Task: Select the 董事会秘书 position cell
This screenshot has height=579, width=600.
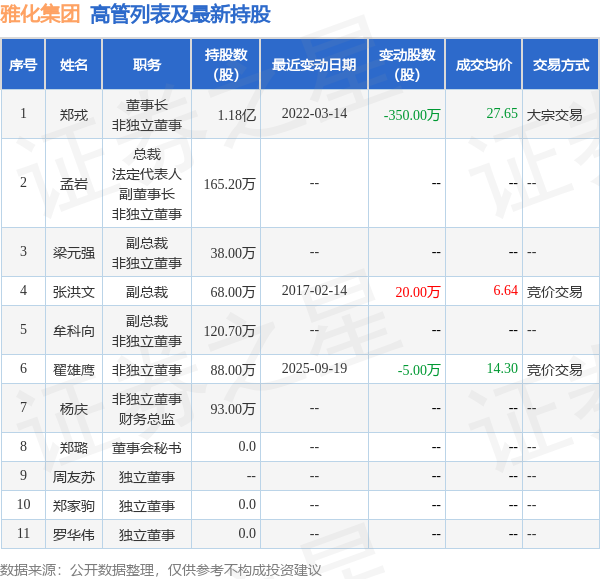Action: click(147, 448)
